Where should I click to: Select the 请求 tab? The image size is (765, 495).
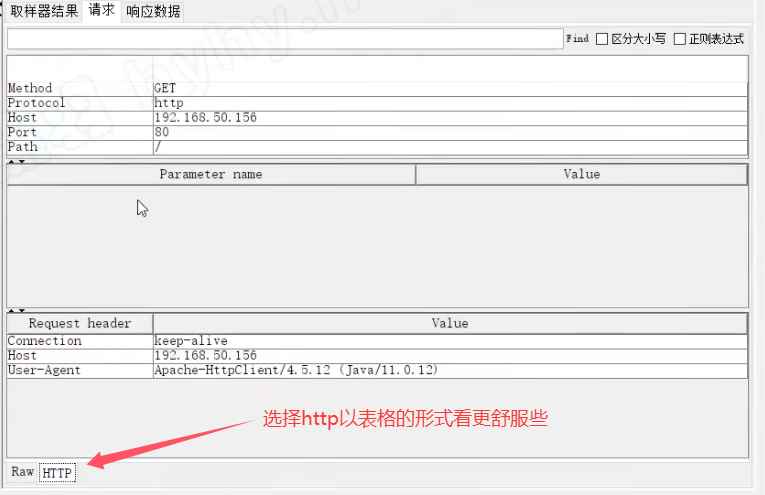[101, 10]
